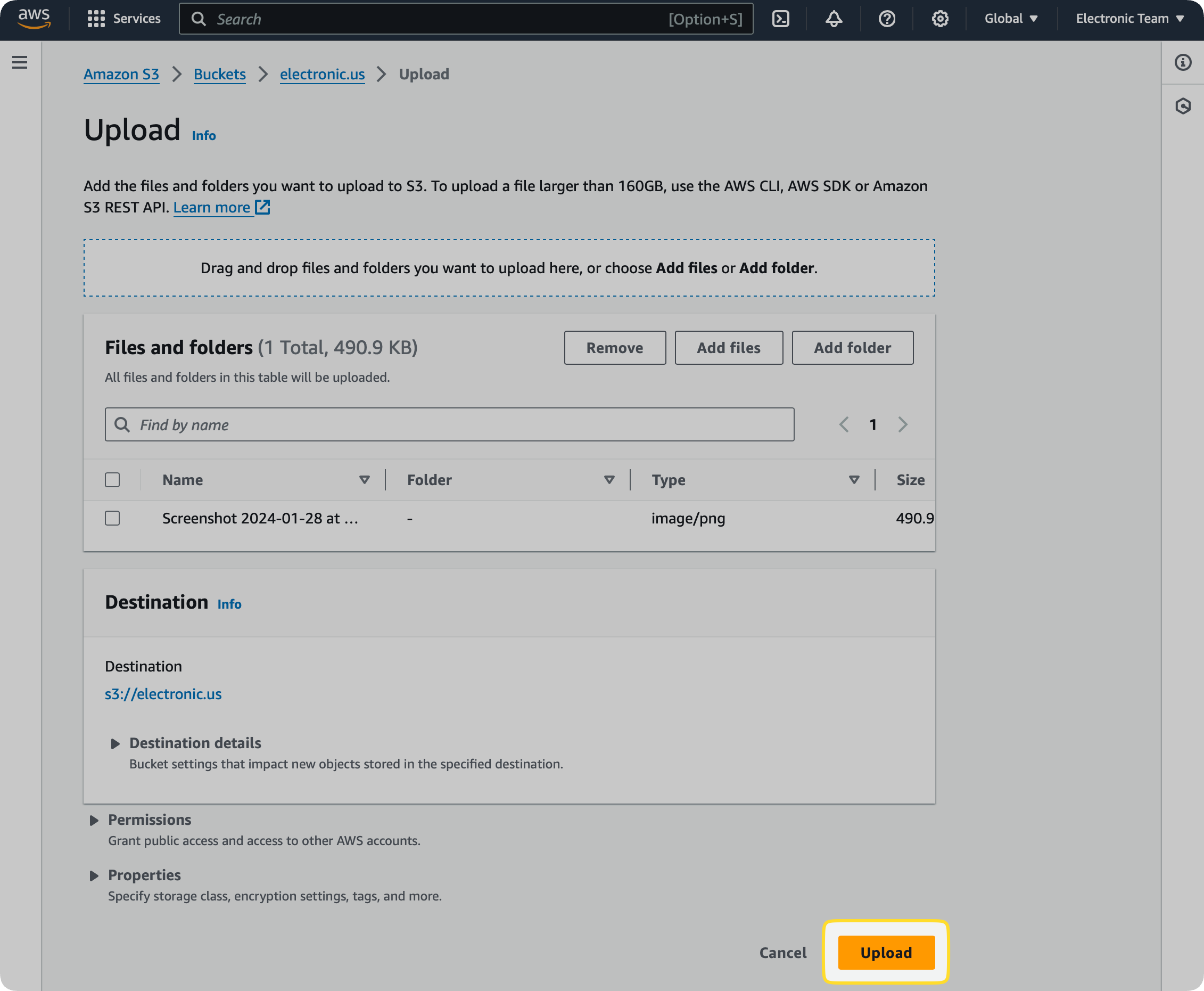Open the Amazon Q hexagon icon on right sidebar
Viewport: 1204px width, 991px height.
tap(1183, 105)
